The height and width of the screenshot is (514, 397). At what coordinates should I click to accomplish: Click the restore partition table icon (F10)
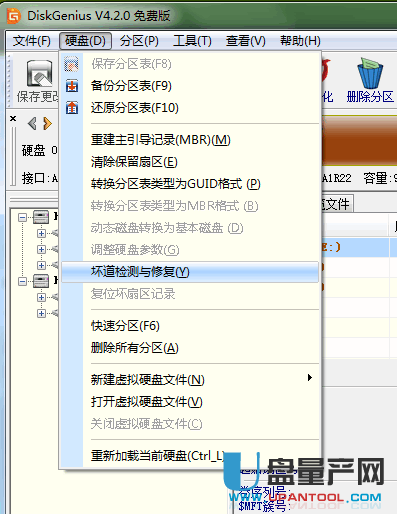tap(72, 108)
